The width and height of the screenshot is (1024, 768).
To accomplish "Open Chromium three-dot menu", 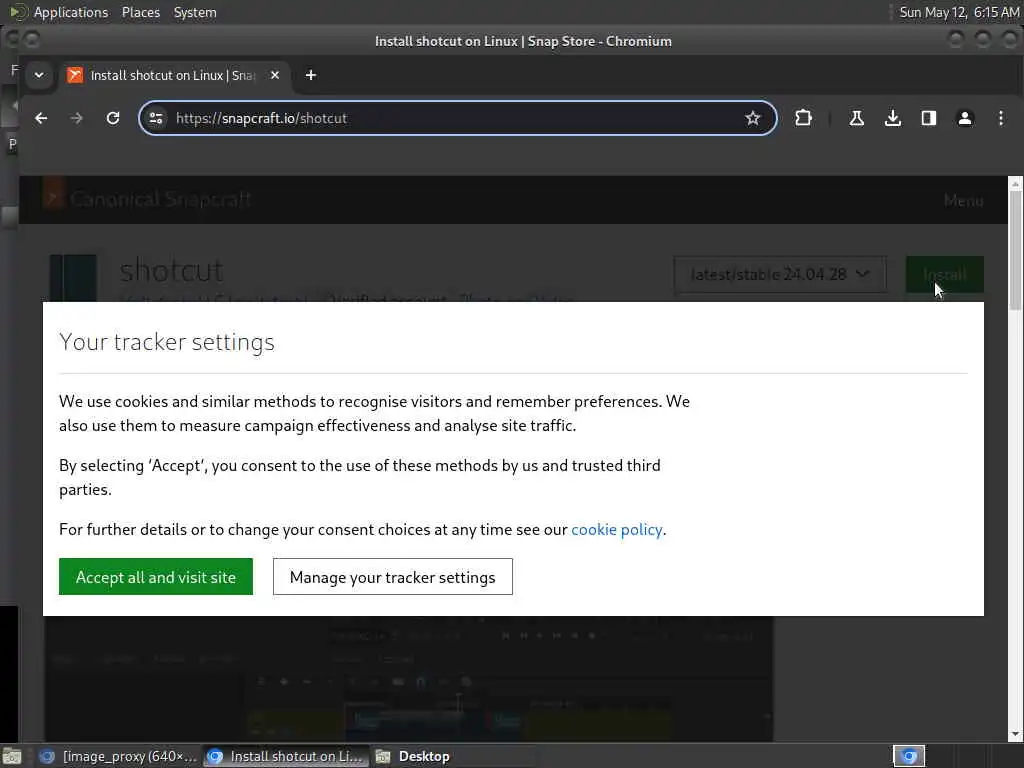I will click(1000, 118).
